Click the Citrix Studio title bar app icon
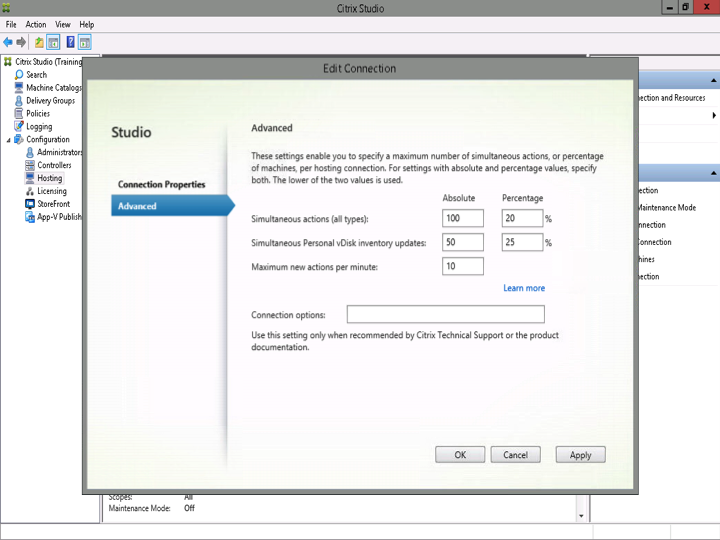The height and width of the screenshot is (540, 720). [6, 8]
